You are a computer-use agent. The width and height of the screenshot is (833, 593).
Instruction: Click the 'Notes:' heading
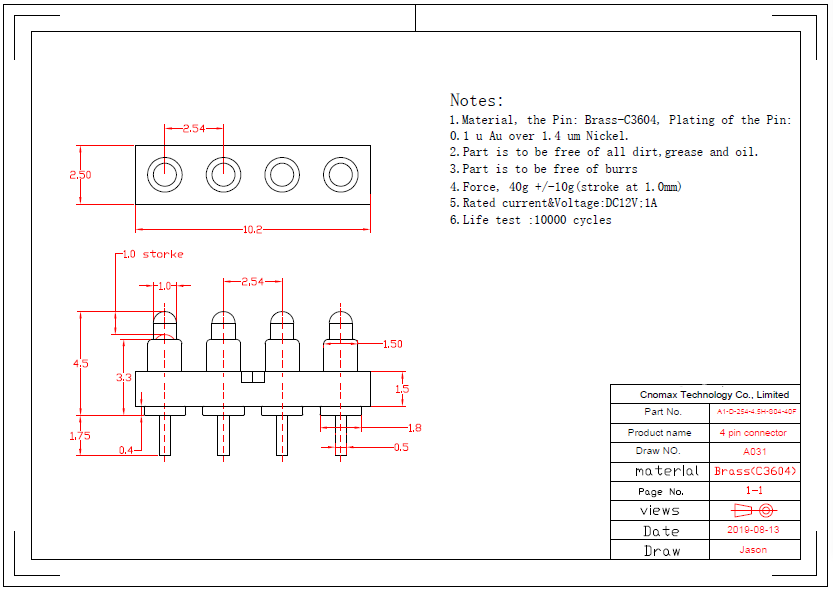476,100
